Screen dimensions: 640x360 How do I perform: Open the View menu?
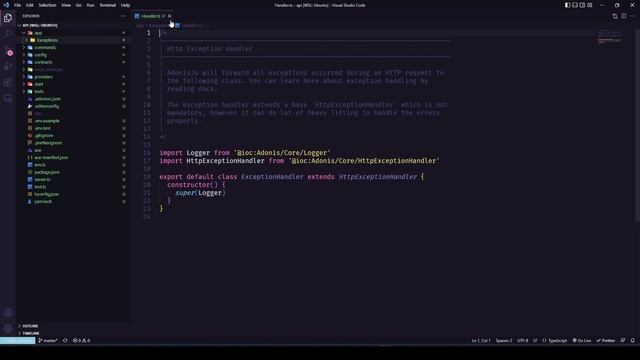click(66, 5)
